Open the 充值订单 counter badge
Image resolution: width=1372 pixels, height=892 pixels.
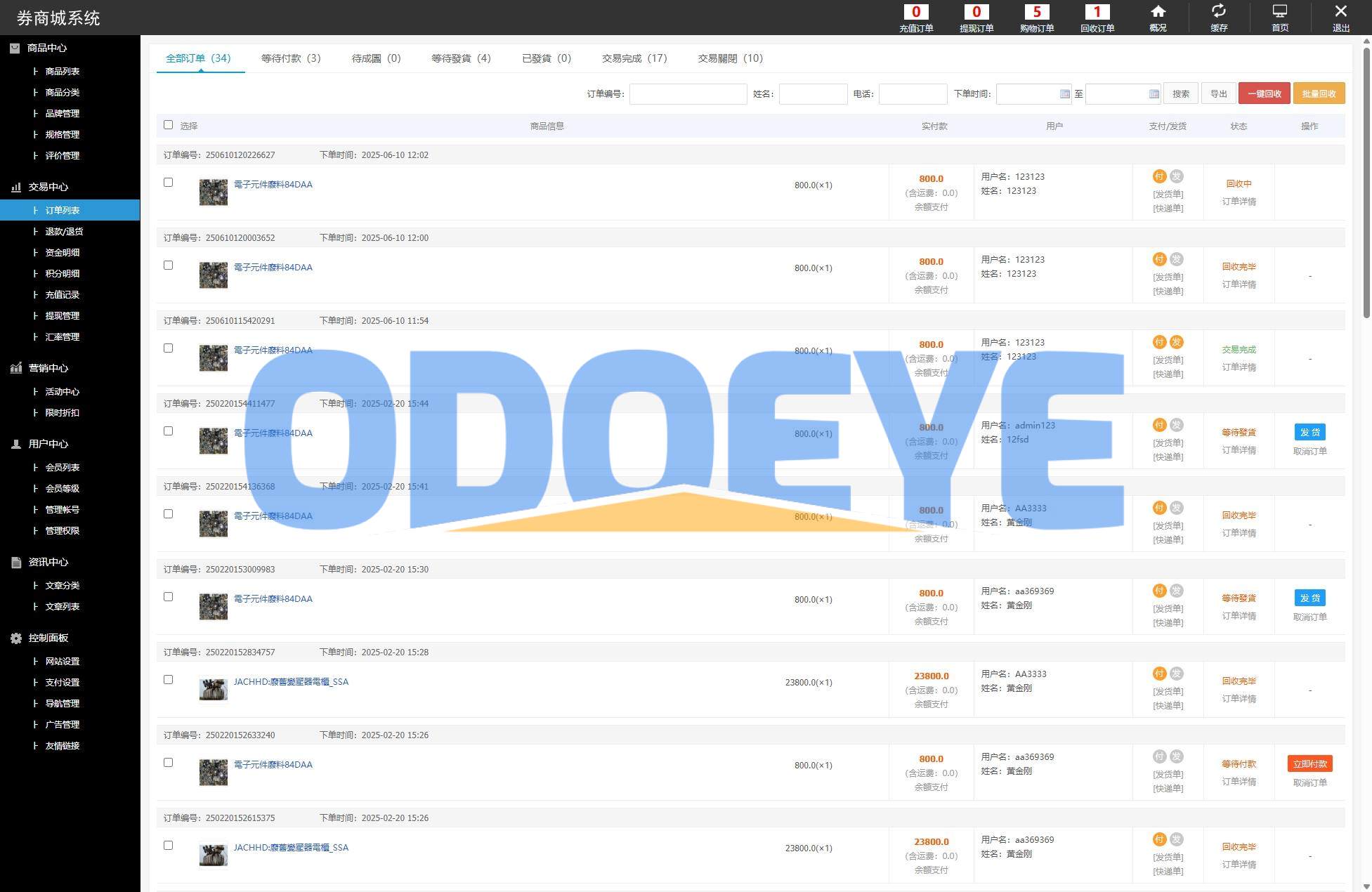pos(916,12)
